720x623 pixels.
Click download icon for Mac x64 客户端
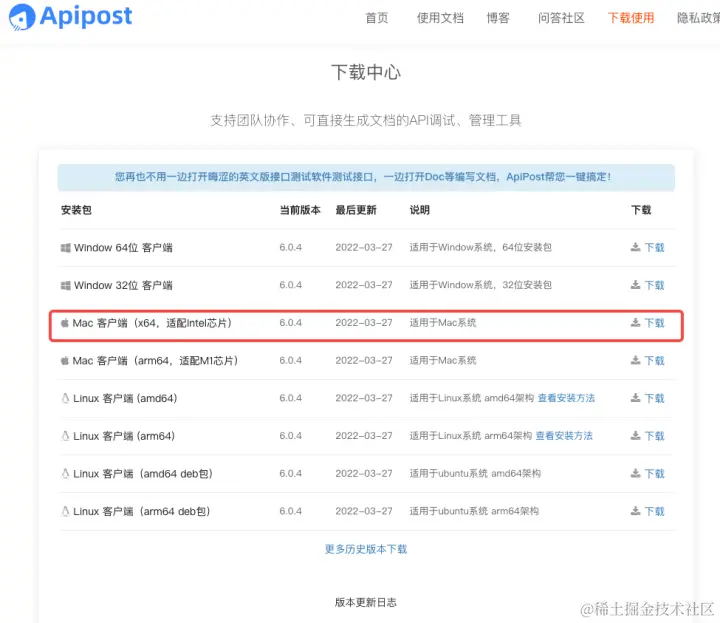tap(636, 323)
